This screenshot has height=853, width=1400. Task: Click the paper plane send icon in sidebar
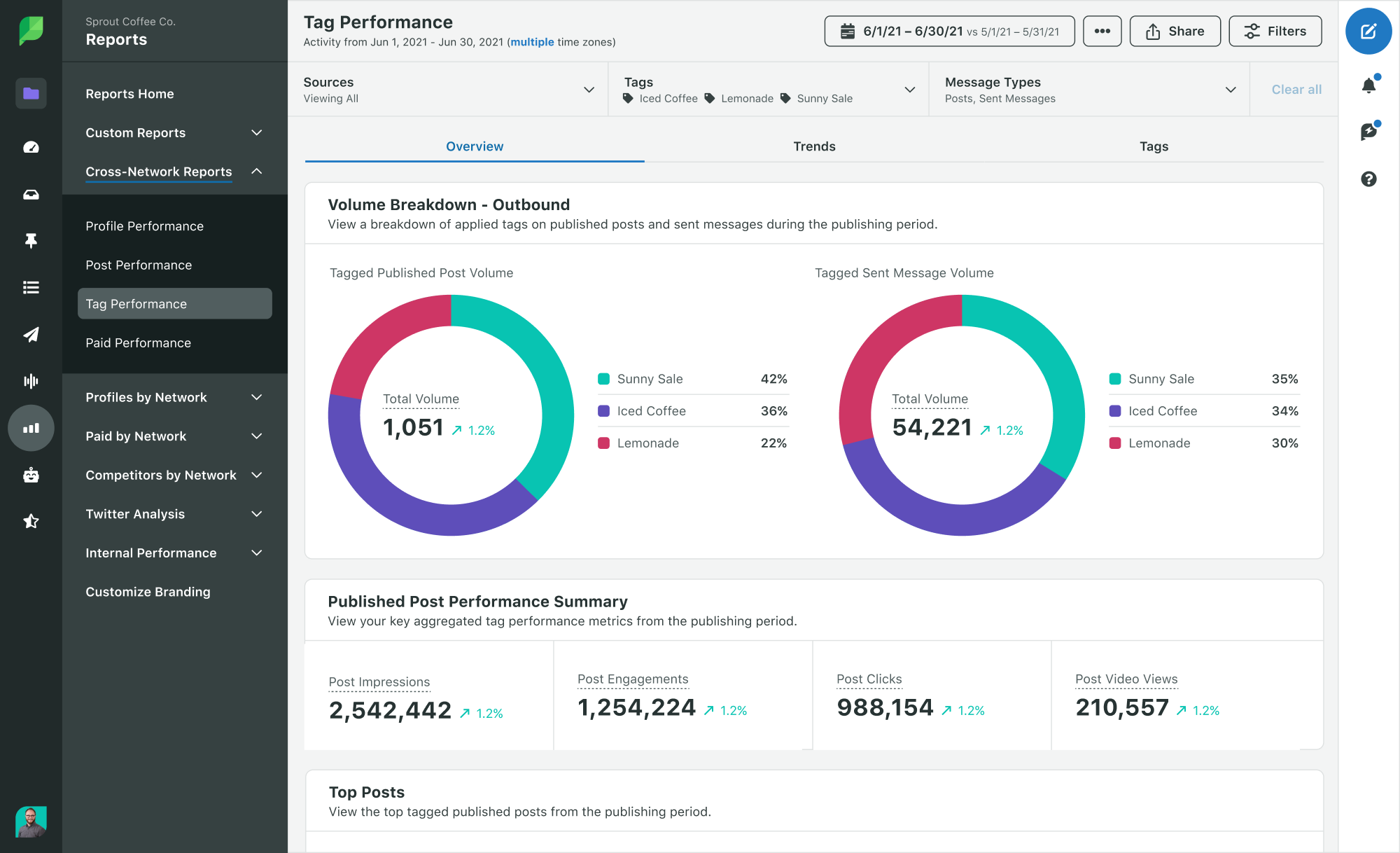click(x=29, y=334)
